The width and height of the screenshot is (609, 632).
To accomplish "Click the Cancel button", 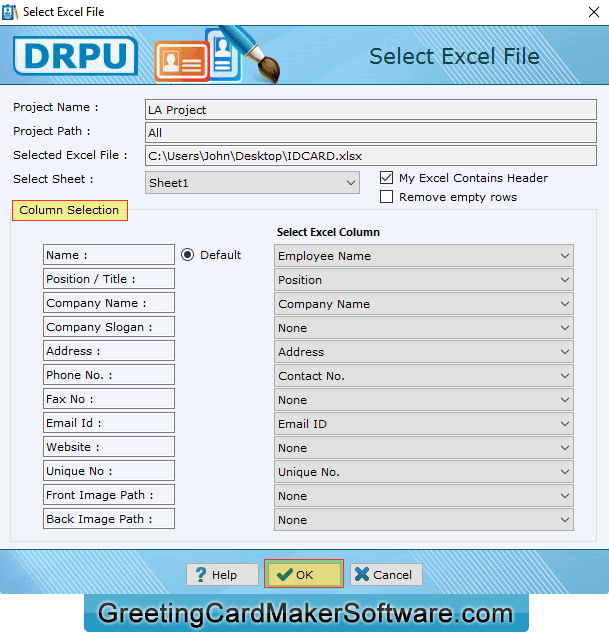I will pyautogui.click(x=386, y=574).
